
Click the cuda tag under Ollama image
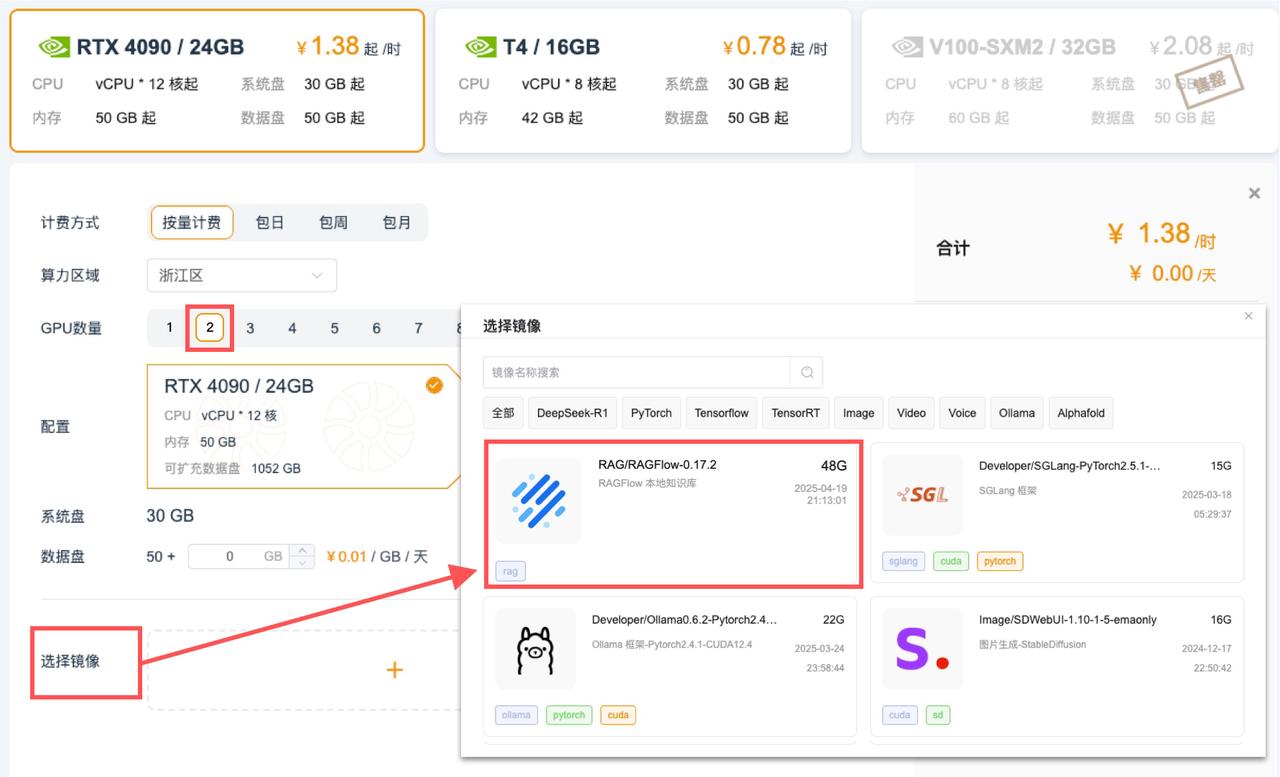tap(618, 715)
